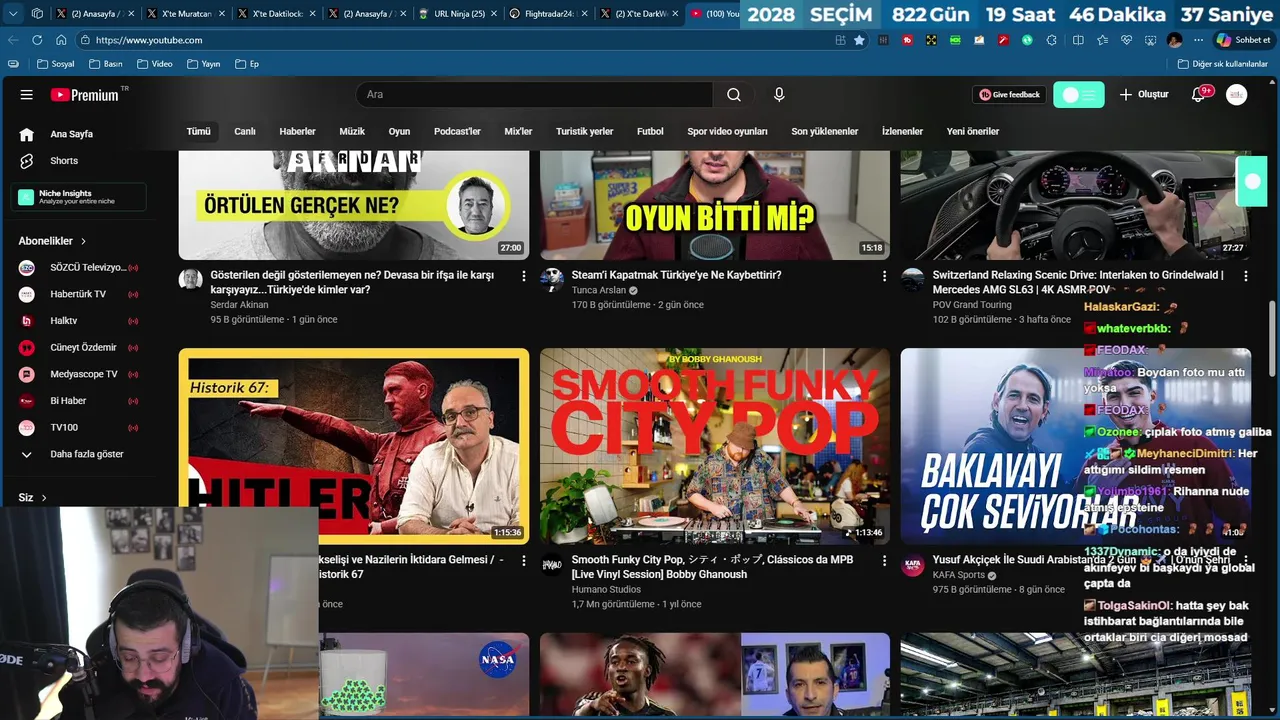This screenshot has height=720, width=1280.
Task: Open options menu for Serdar Akinan video
Action: pyautogui.click(x=523, y=275)
